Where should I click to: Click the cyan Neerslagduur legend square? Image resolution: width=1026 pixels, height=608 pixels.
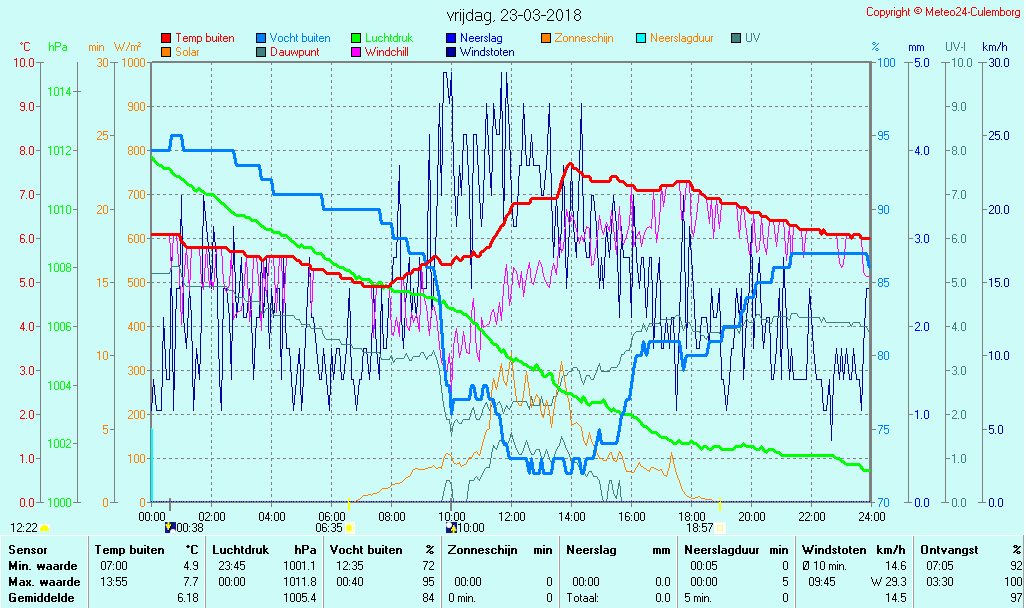(x=641, y=38)
